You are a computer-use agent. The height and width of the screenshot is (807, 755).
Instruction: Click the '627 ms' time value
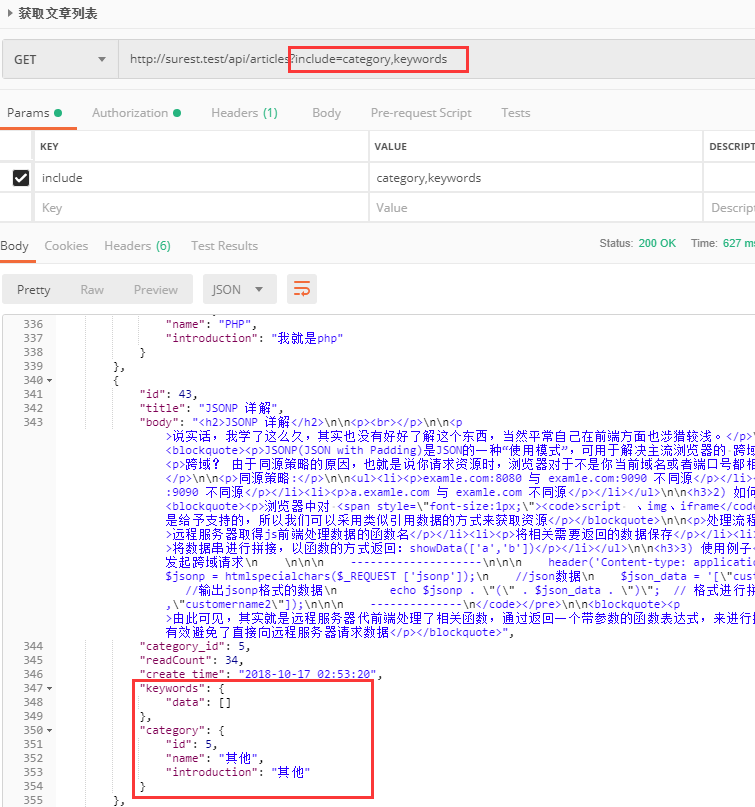click(738, 243)
